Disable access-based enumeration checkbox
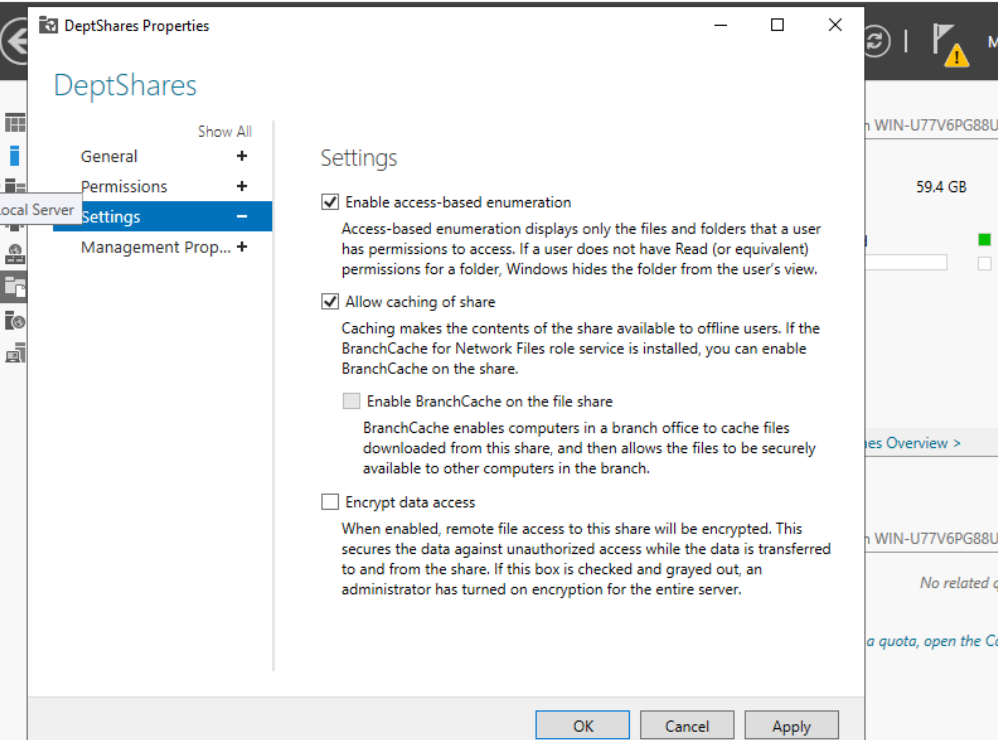This screenshot has height=740, width=998. [x=330, y=202]
